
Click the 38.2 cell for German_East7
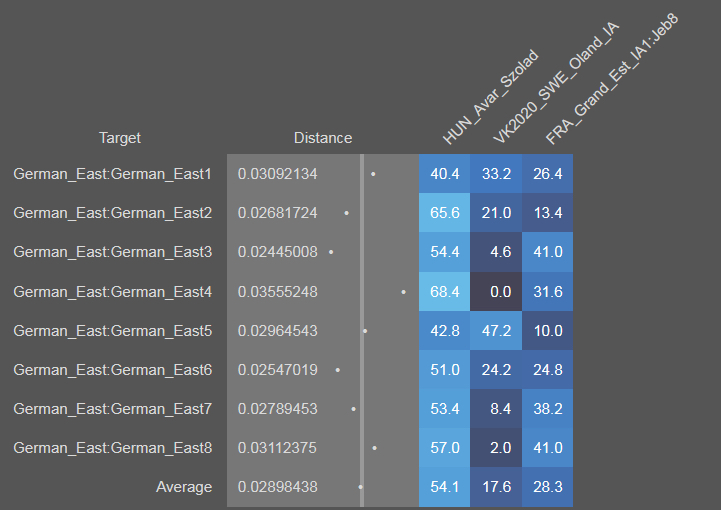(548, 409)
